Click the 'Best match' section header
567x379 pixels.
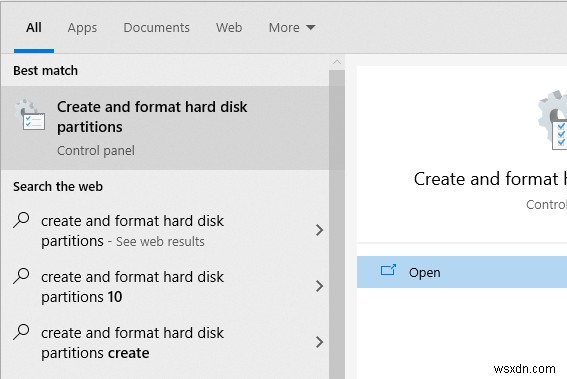45,71
